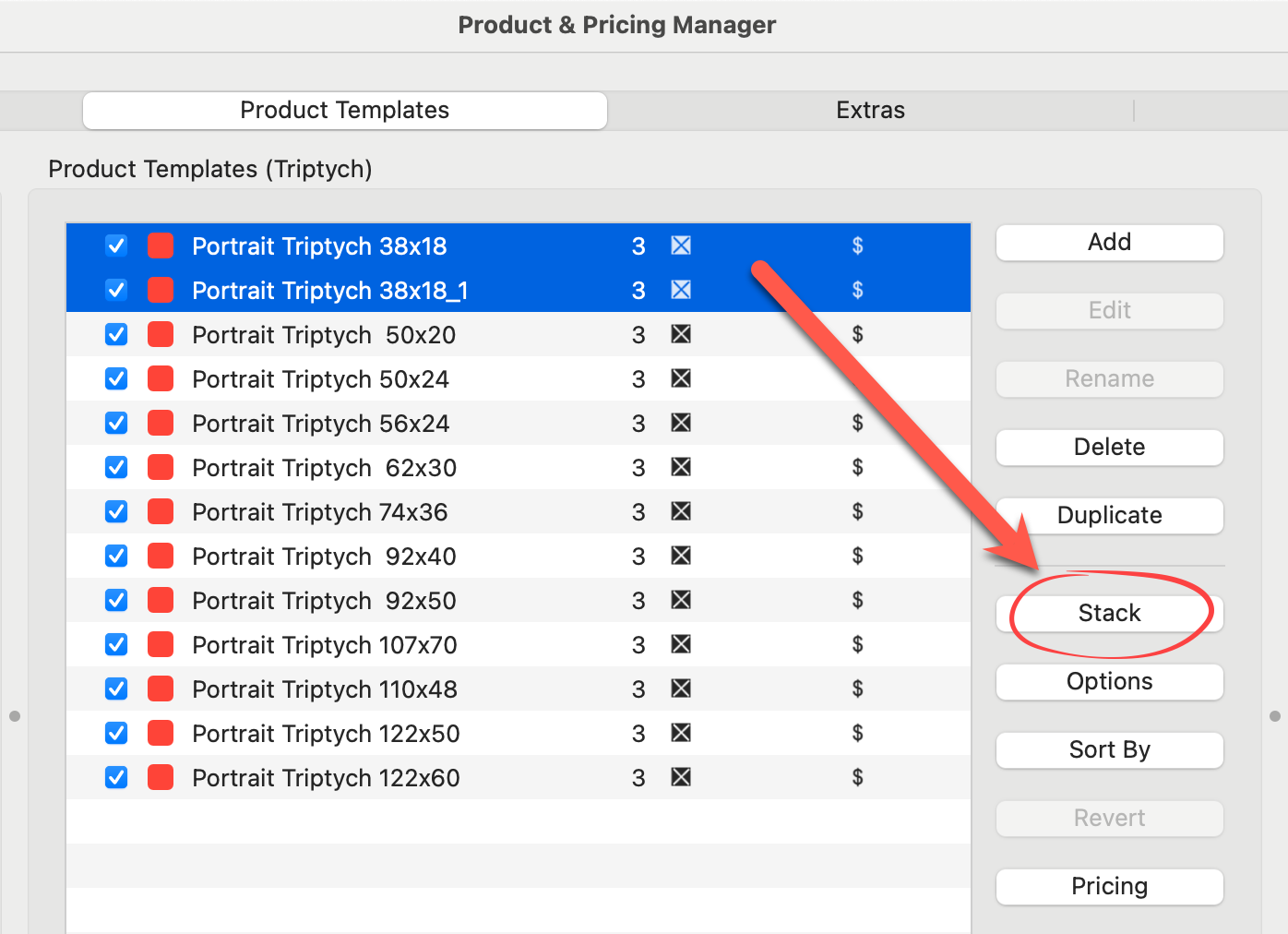The height and width of the screenshot is (934, 1288).
Task: Click the red color swatch for Portrait Triptych 92x50
Action: [x=161, y=600]
